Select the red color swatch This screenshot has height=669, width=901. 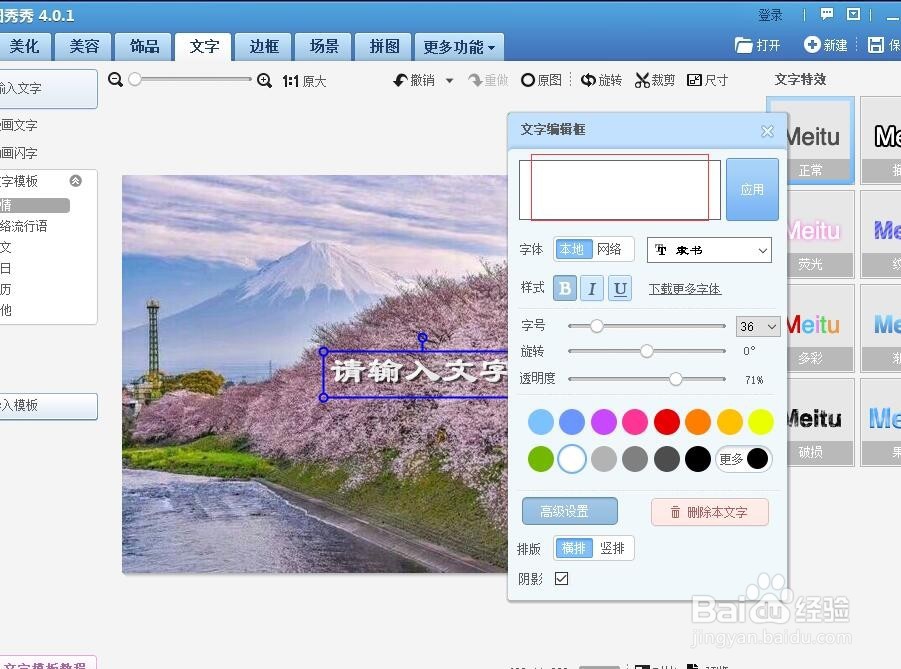click(x=666, y=422)
